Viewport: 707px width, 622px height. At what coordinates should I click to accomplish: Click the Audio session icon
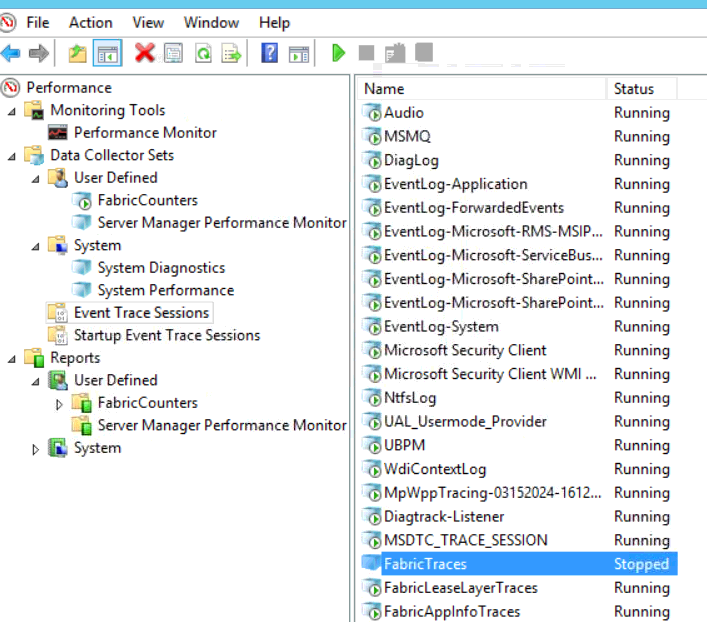[372, 112]
